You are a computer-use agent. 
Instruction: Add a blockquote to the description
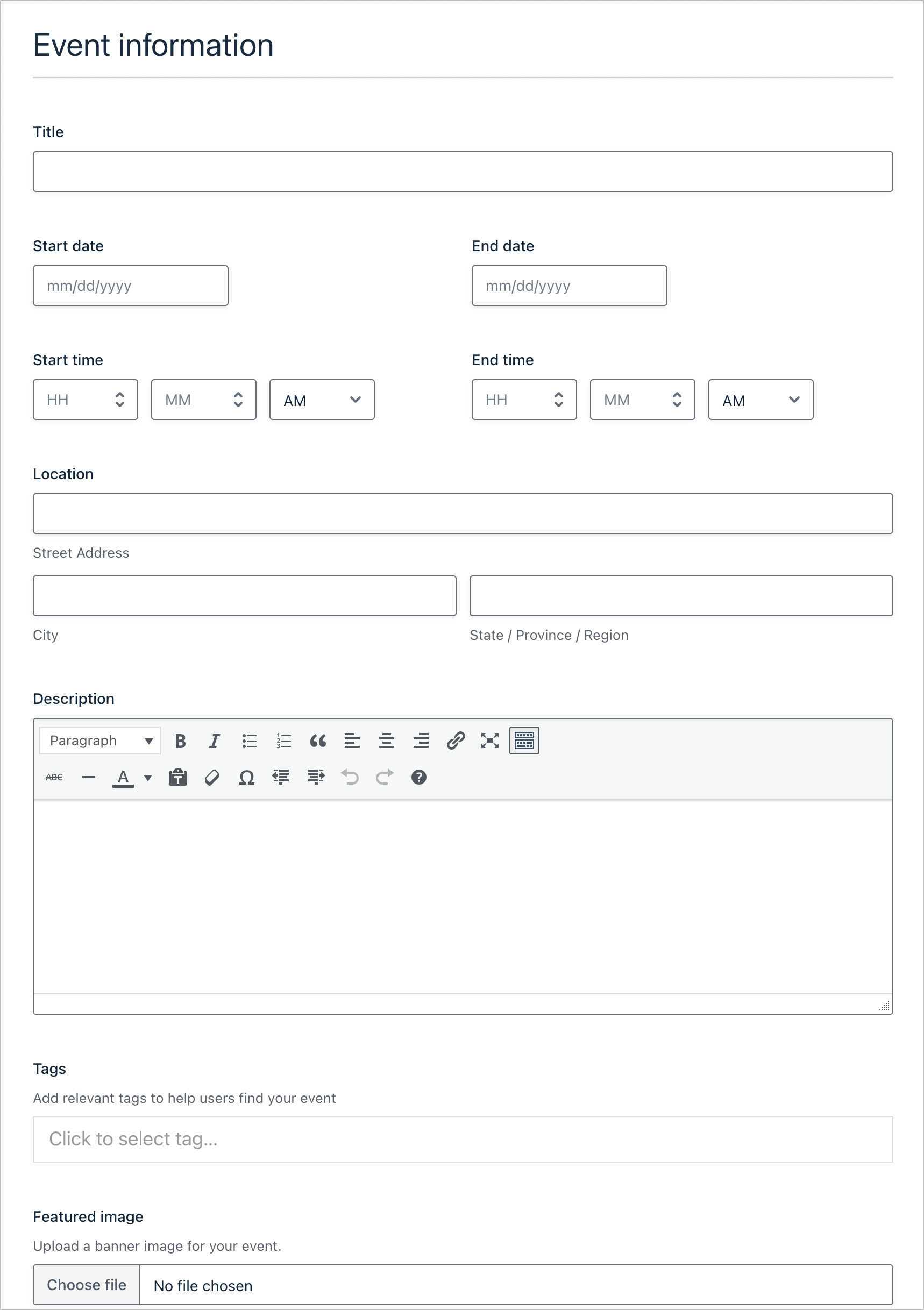(x=318, y=741)
